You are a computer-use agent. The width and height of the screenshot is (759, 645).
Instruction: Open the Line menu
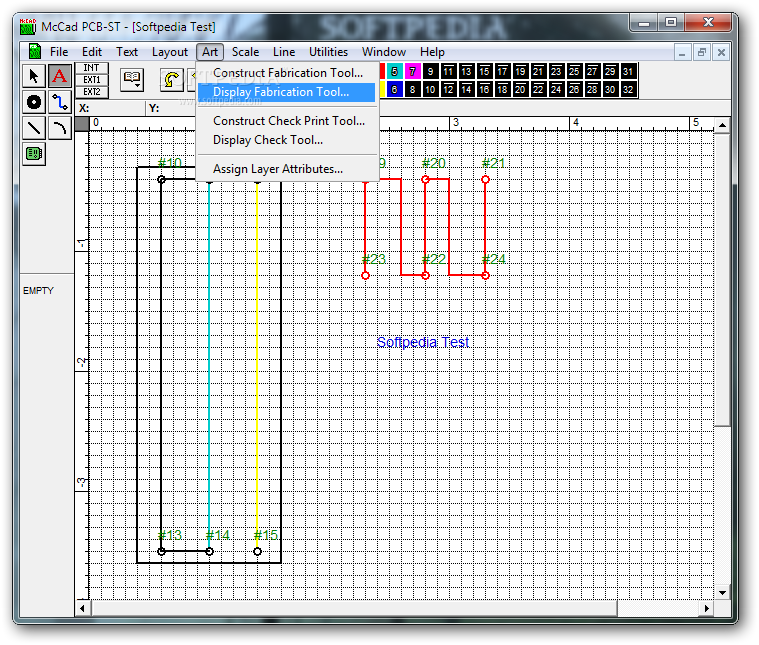(x=284, y=52)
